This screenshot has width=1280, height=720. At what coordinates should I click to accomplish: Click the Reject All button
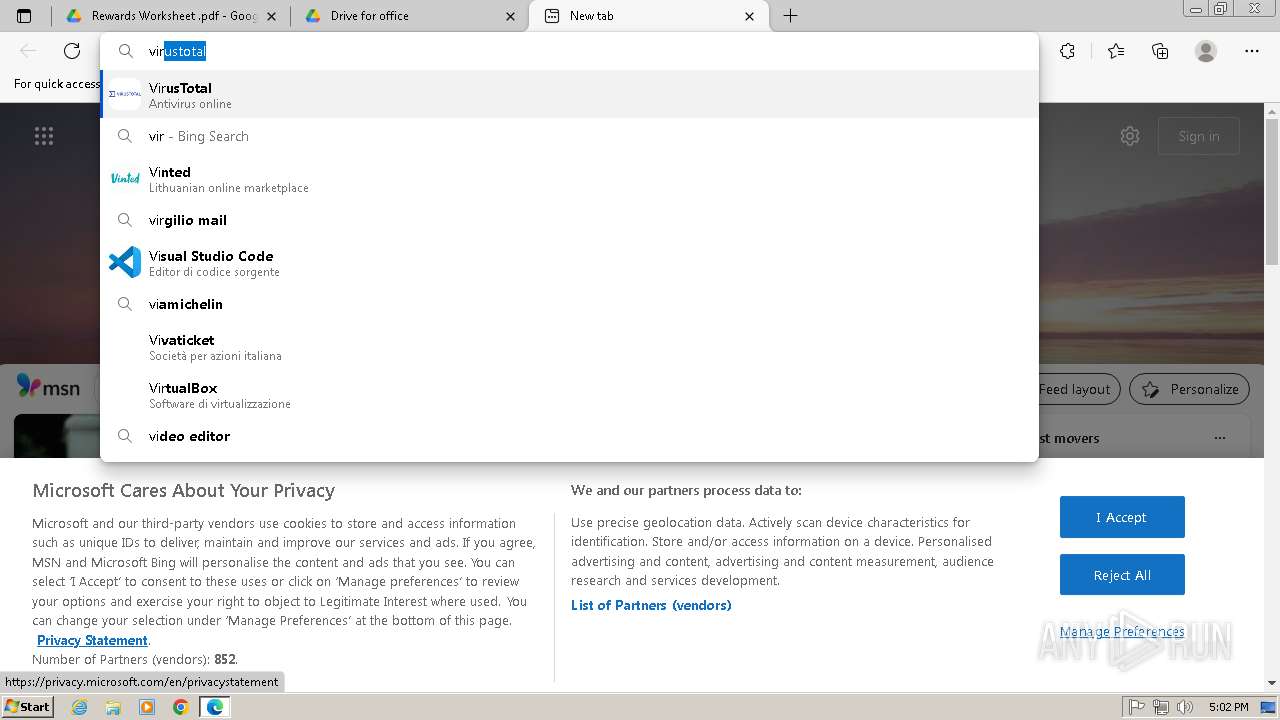tap(1122, 575)
